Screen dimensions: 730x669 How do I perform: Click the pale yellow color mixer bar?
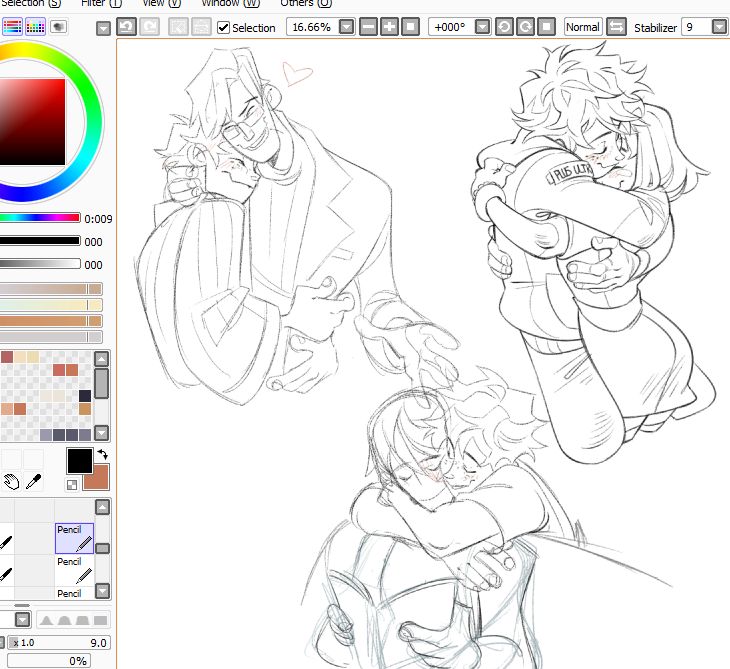click(51, 305)
